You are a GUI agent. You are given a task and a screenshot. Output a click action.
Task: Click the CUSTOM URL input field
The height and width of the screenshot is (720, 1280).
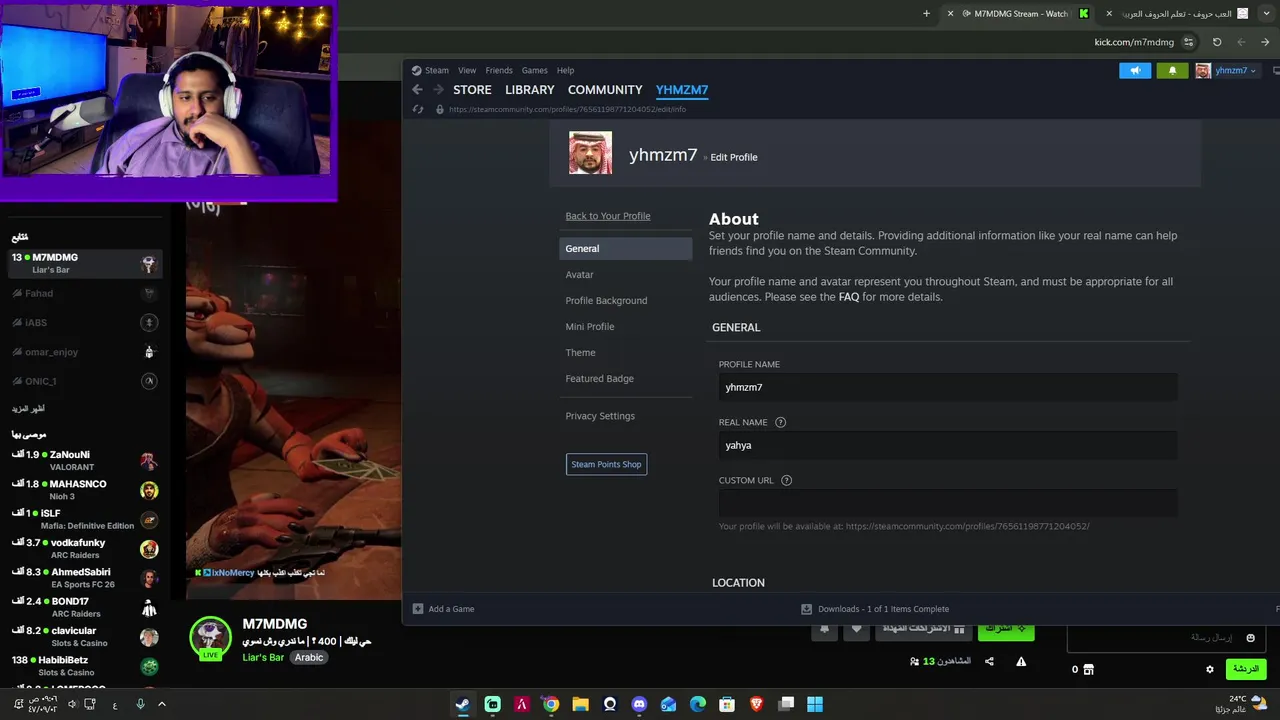(x=947, y=503)
